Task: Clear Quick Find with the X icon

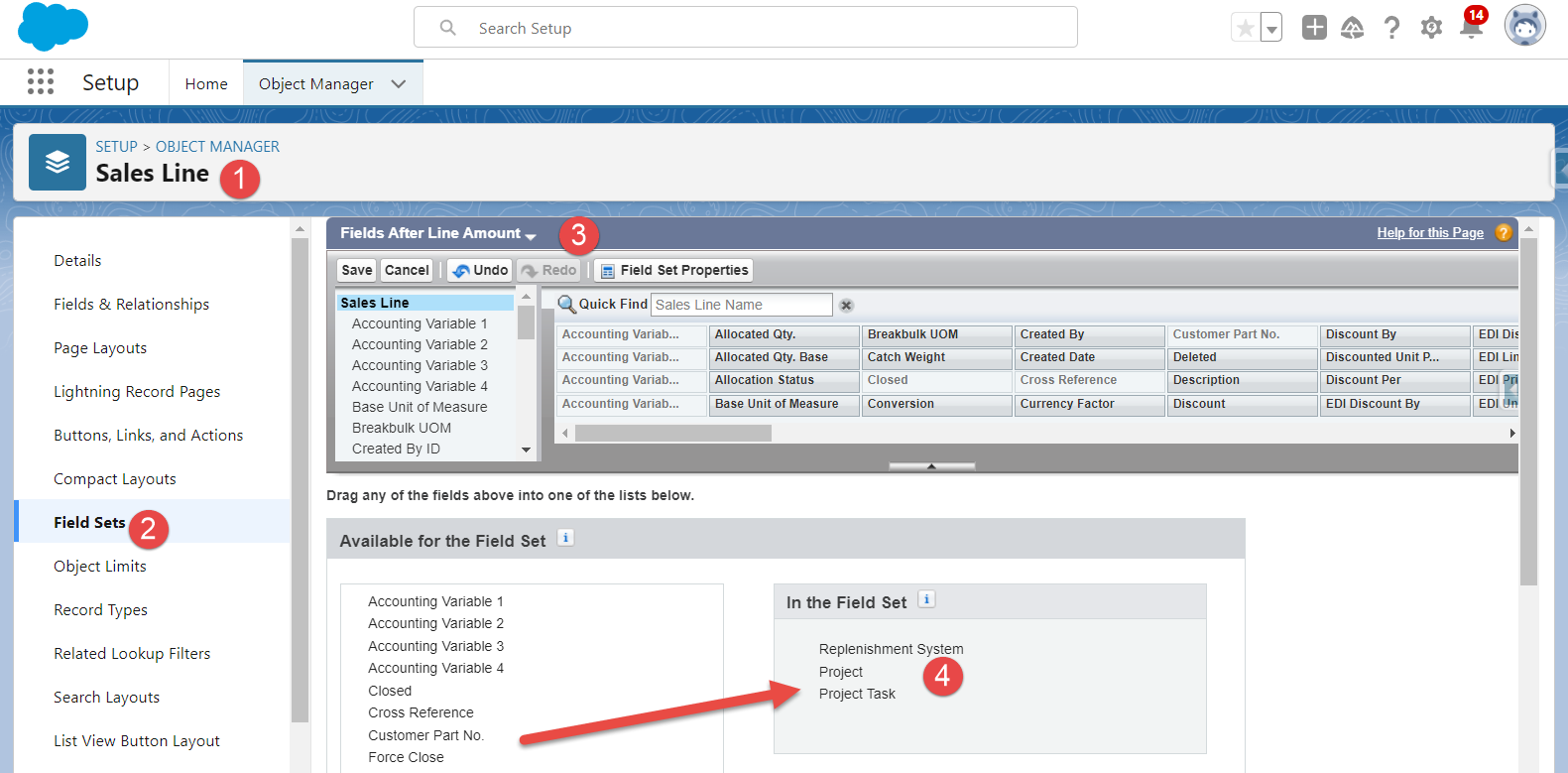Action: [x=846, y=306]
